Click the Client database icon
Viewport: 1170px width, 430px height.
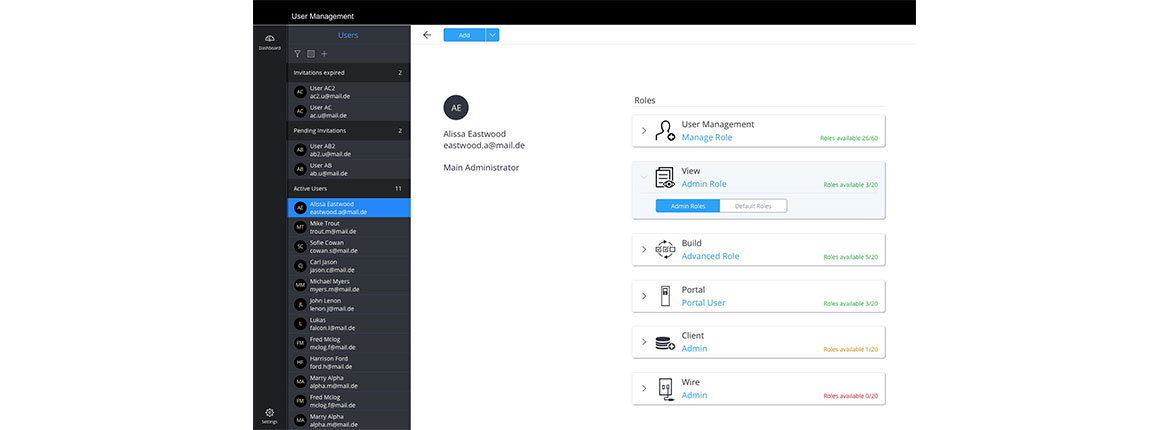pos(665,343)
